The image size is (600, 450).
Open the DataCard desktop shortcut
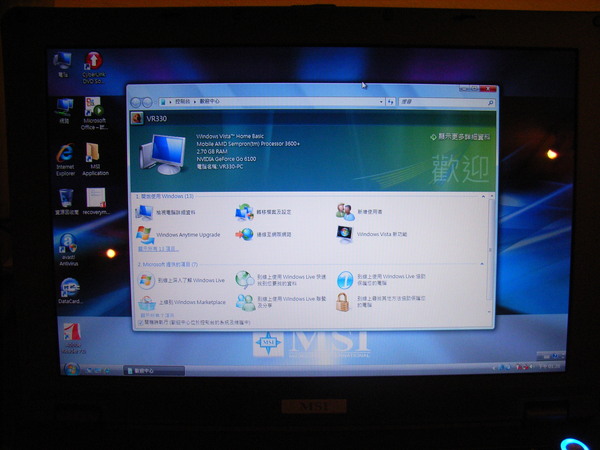[x=70, y=291]
